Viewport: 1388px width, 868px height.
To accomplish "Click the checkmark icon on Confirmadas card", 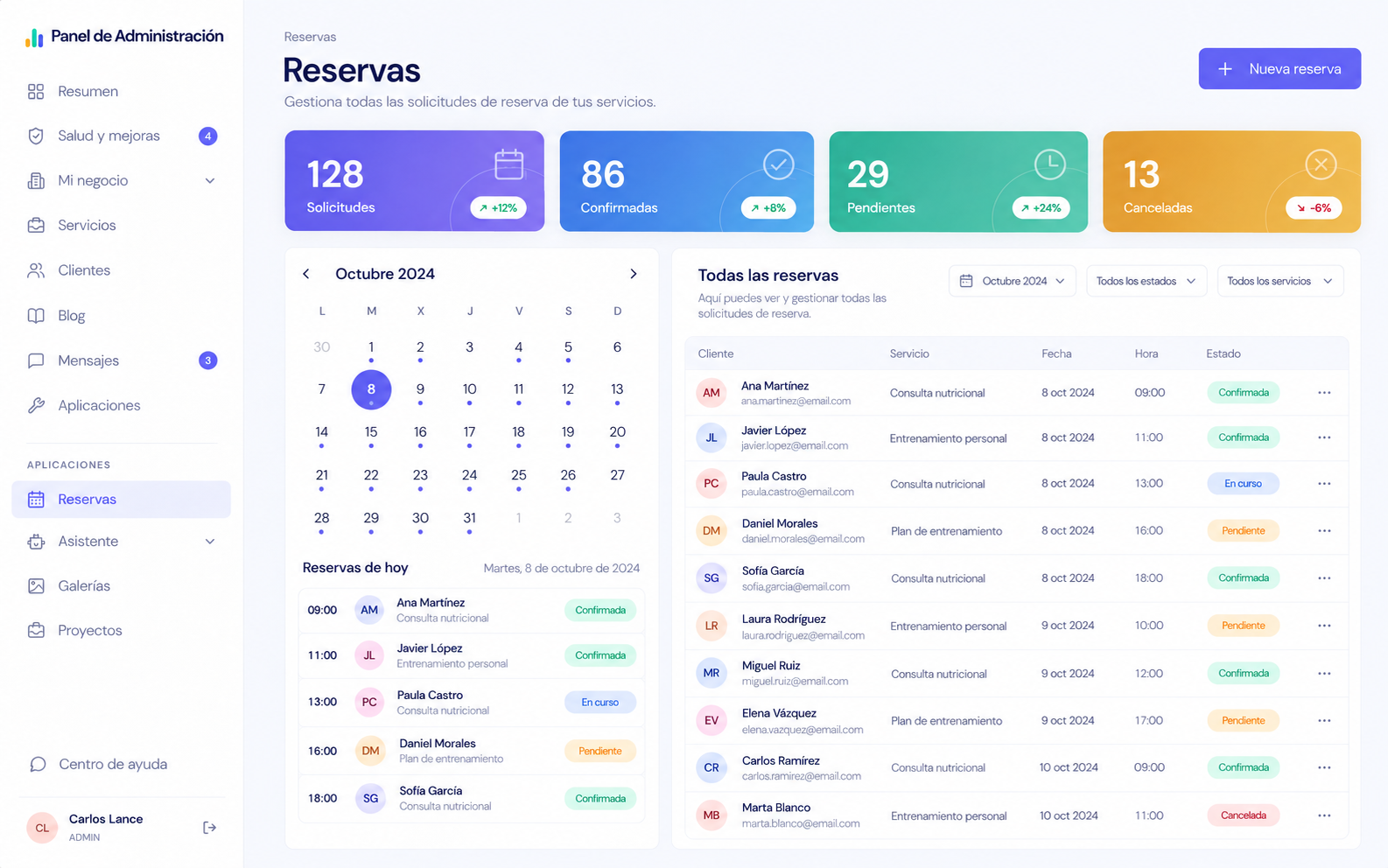I will (x=778, y=164).
